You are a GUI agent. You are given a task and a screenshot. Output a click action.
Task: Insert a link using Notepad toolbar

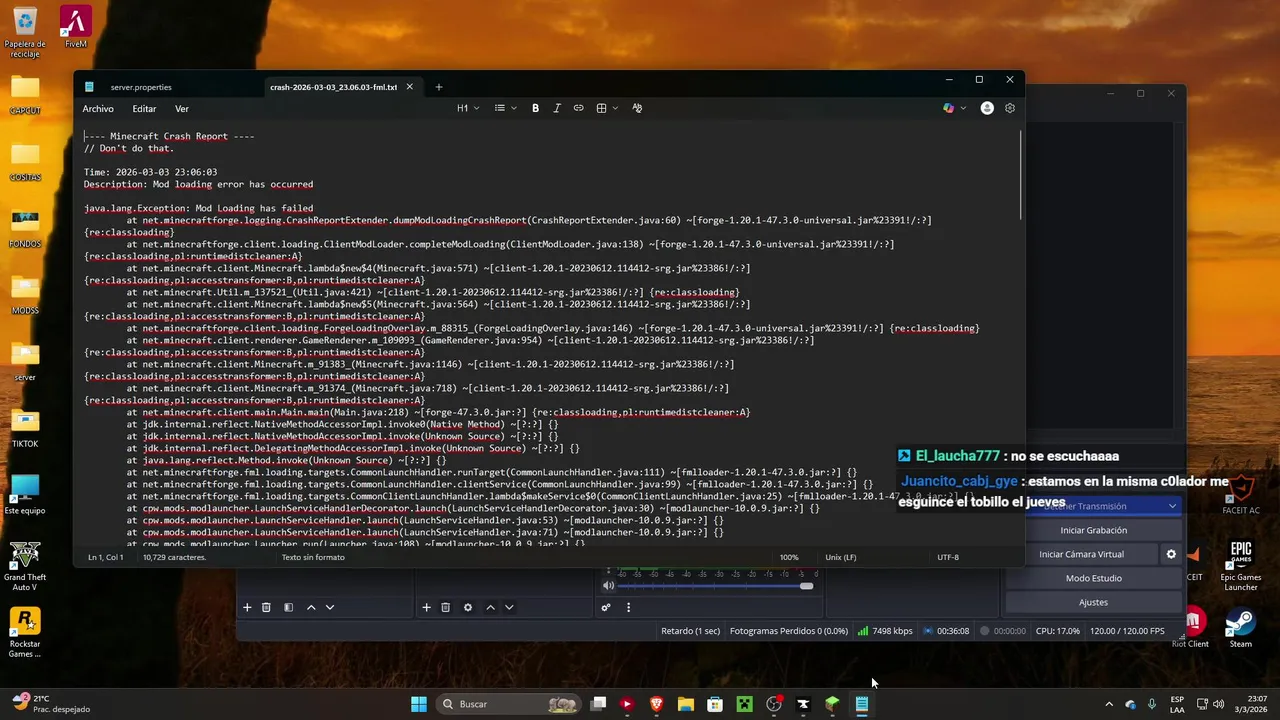coord(578,108)
